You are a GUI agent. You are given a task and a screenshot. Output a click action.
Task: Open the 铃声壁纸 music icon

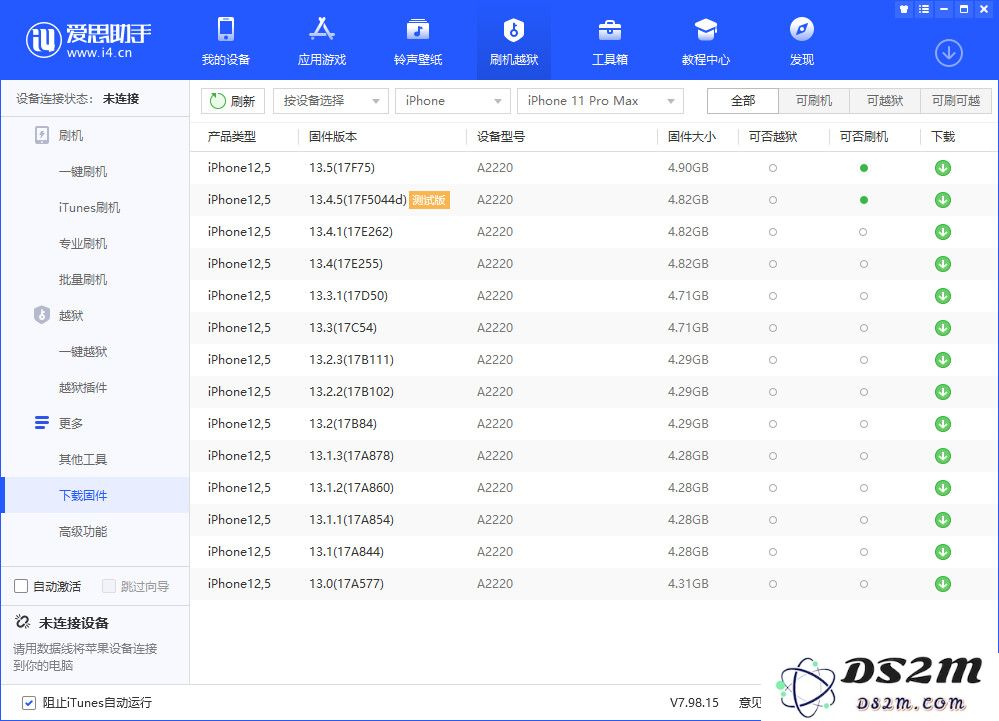pyautogui.click(x=418, y=29)
